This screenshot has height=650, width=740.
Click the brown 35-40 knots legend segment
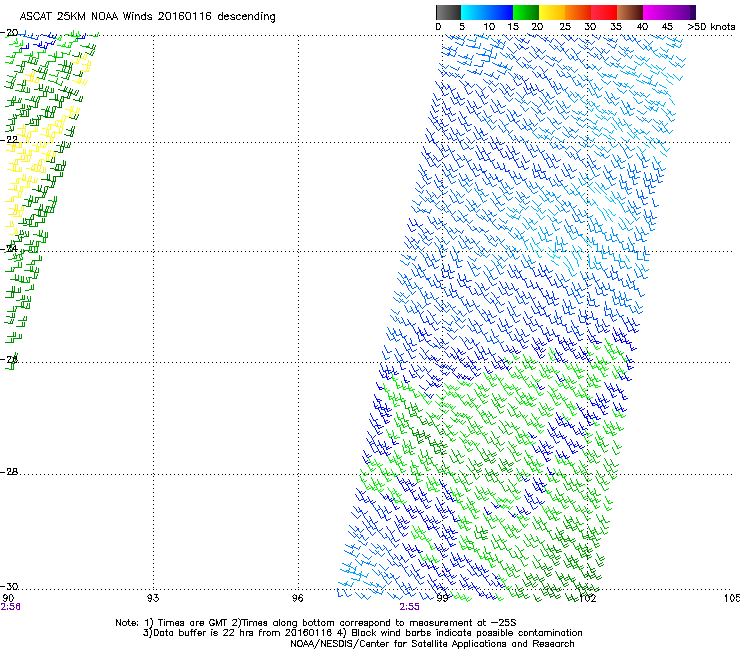click(x=630, y=12)
